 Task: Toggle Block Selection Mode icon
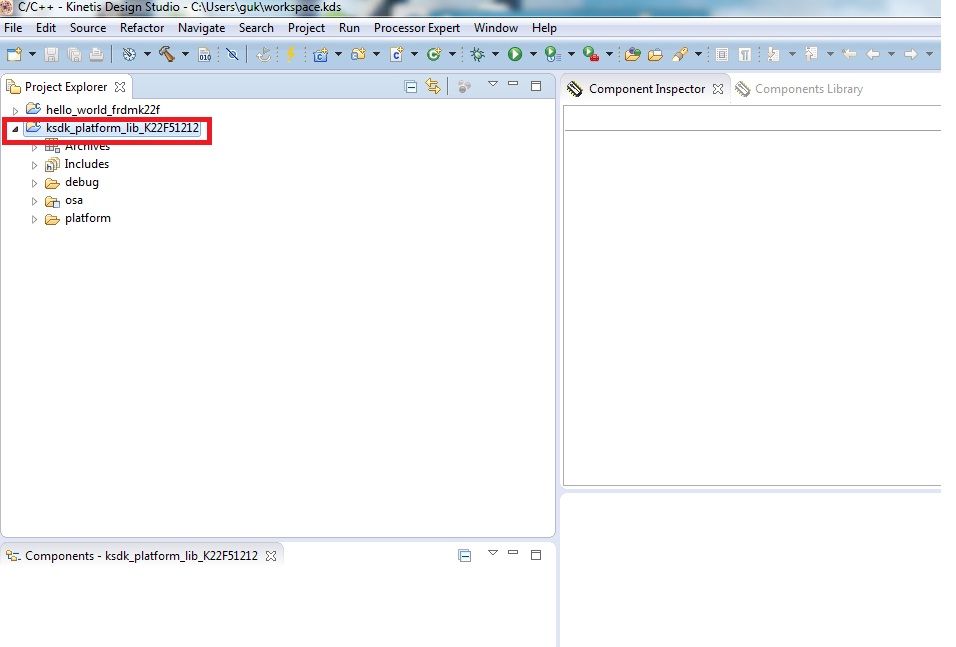coord(722,54)
